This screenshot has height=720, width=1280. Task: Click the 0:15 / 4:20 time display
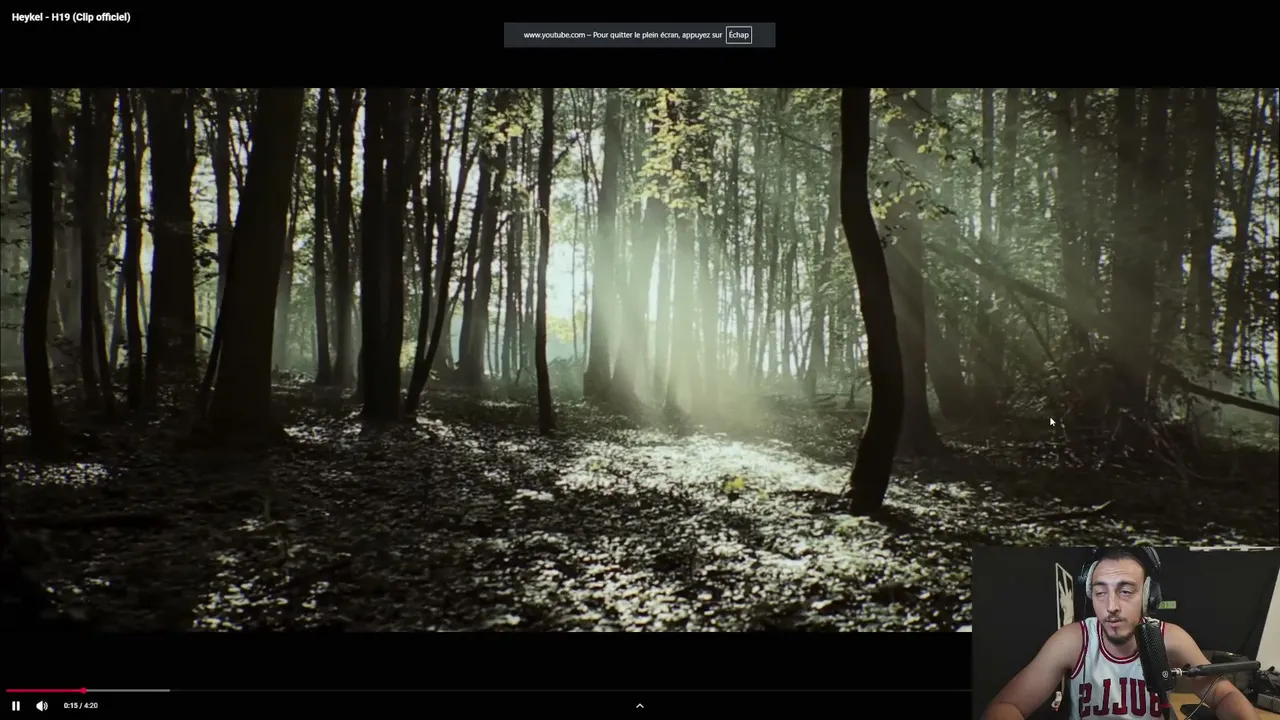[81, 706]
